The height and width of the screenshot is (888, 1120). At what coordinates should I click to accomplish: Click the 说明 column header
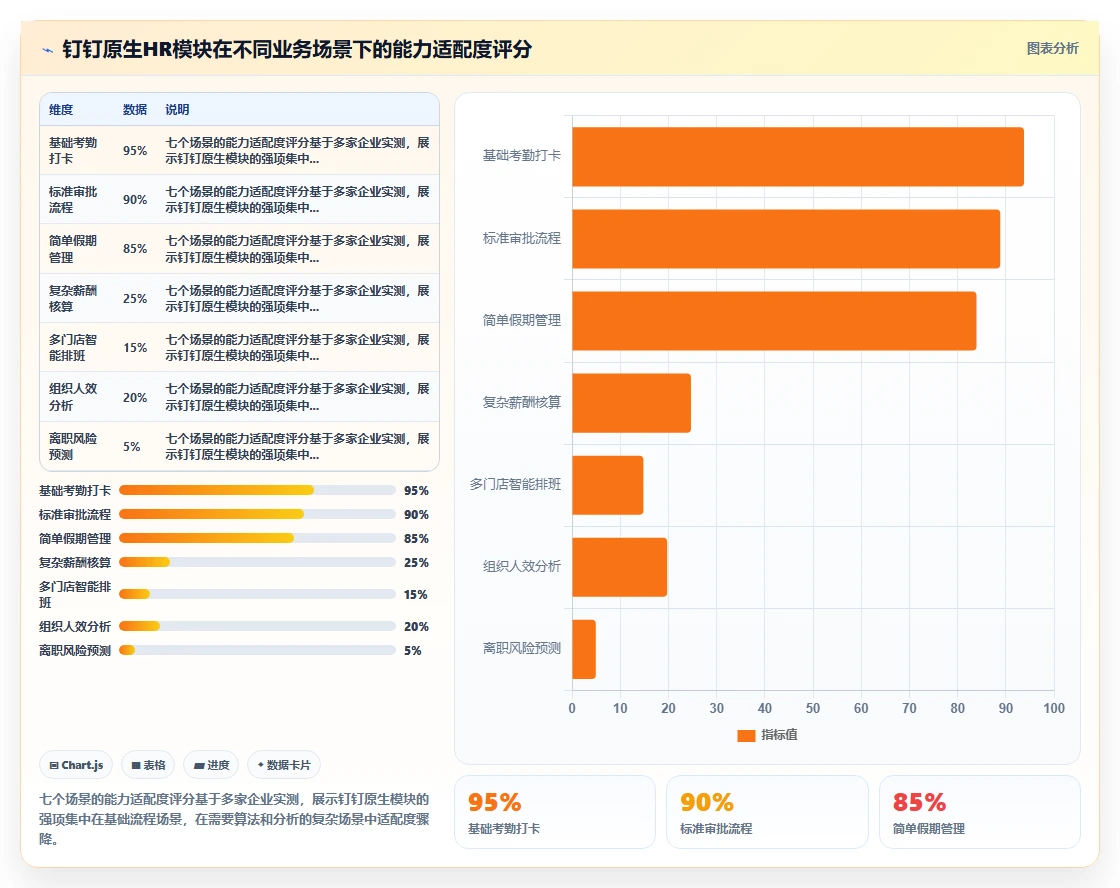point(177,109)
